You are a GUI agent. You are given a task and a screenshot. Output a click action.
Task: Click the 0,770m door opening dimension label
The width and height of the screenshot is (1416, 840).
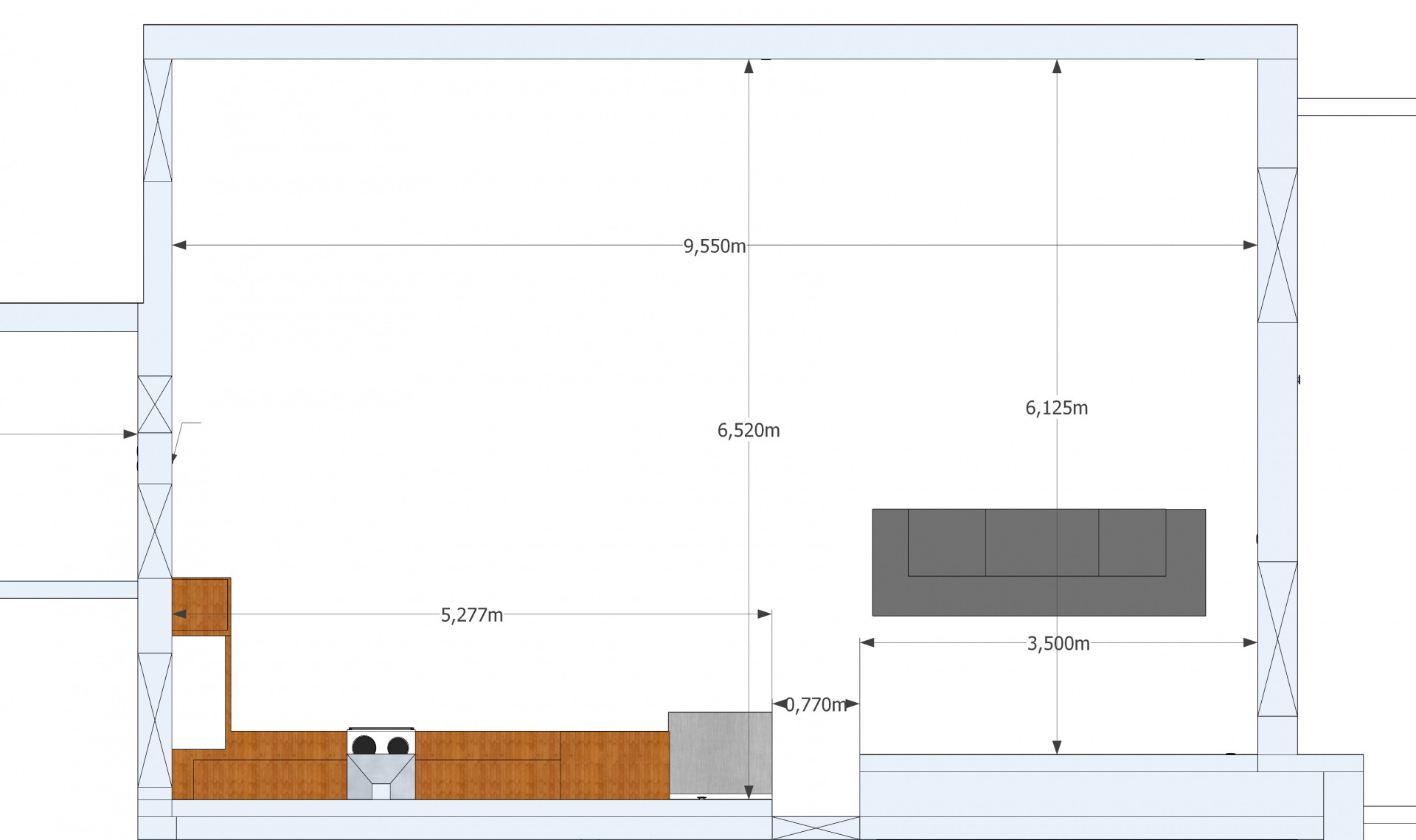[816, 705]
